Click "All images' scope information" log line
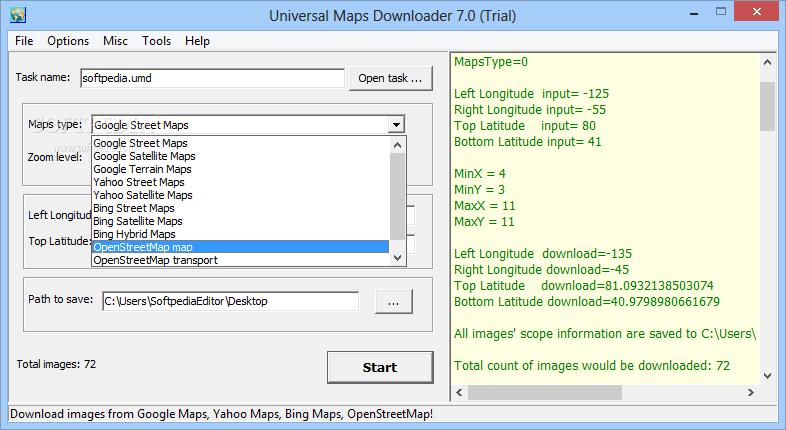 pos(605,334)
